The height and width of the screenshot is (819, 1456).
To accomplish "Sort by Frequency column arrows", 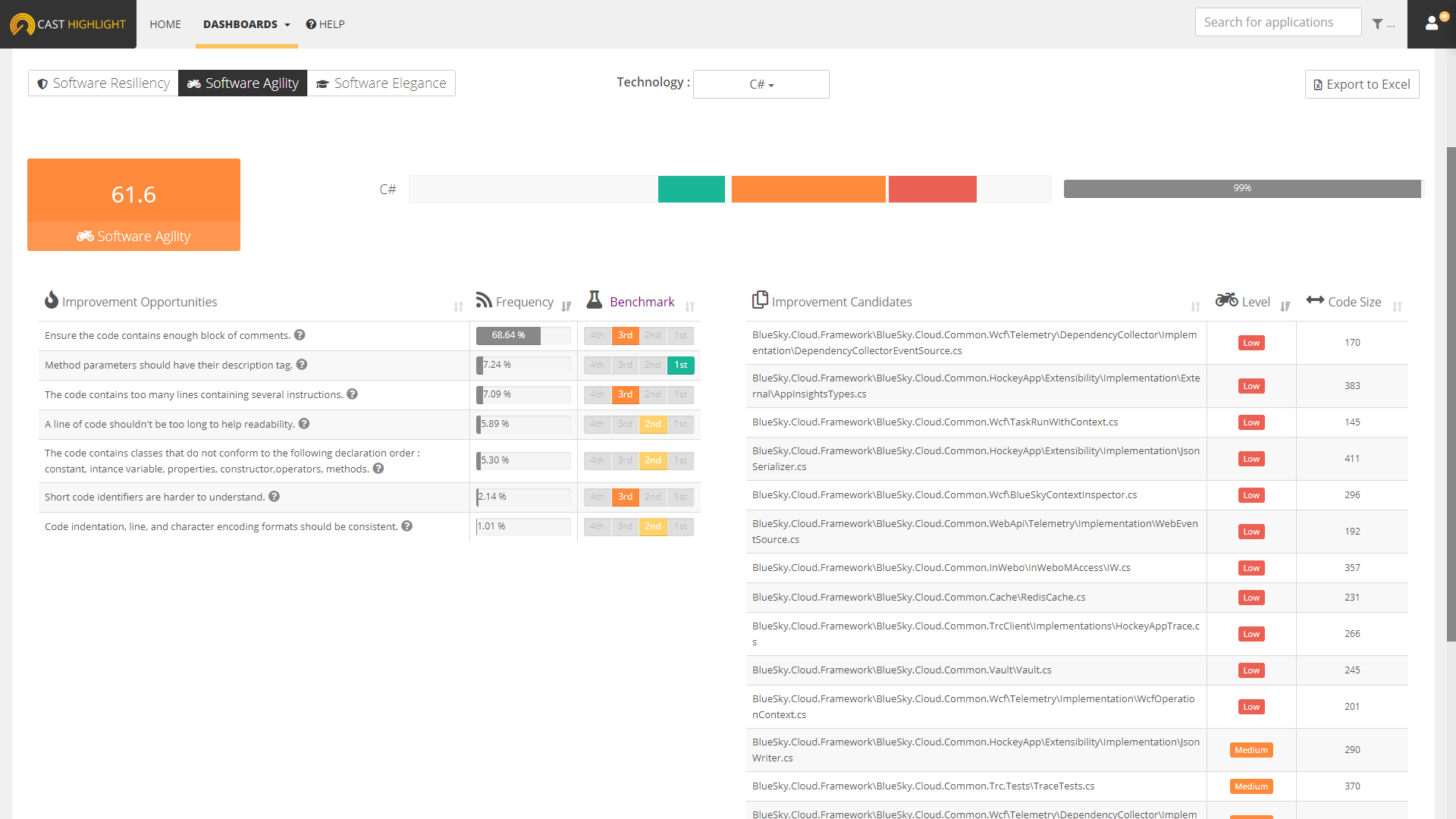I will point(566,306).
